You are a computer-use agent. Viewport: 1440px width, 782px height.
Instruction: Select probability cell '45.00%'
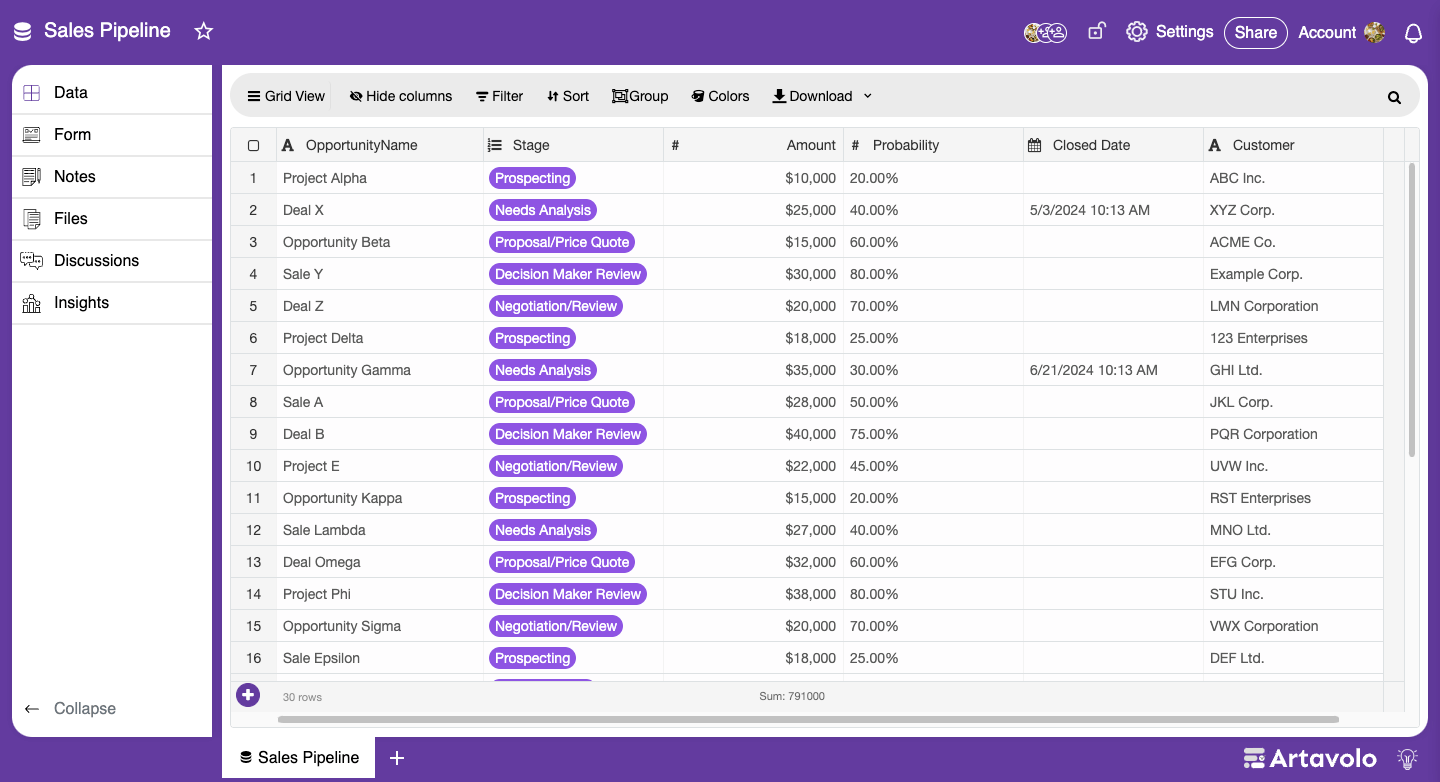tap(933, 466)
